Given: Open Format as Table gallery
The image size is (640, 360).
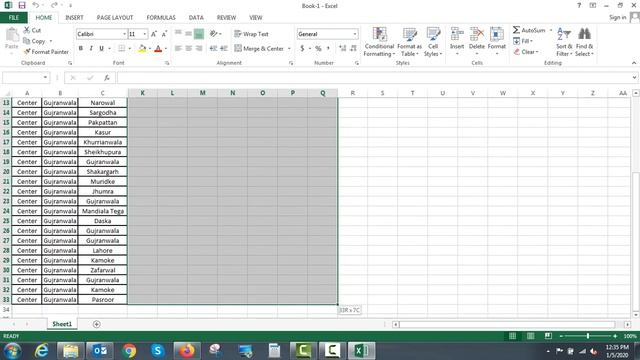Looking at the screenshot, I should coord(409,42).
